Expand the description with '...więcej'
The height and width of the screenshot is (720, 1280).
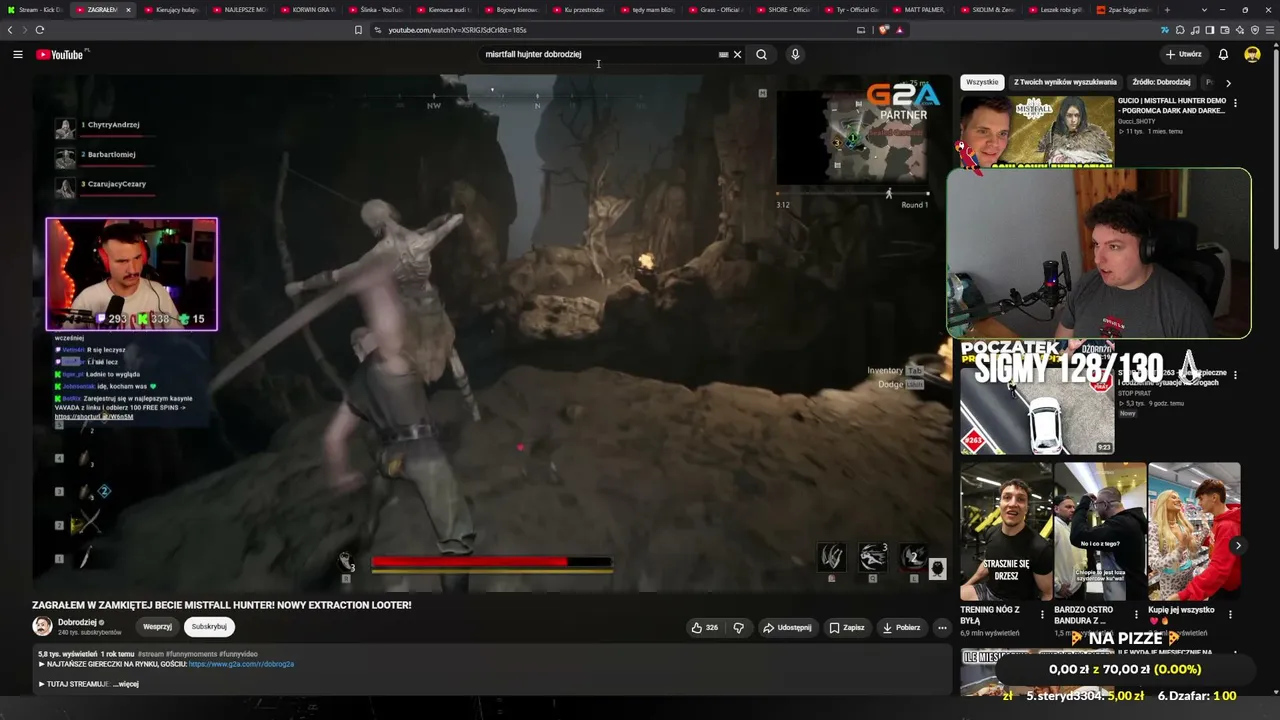[x=126, y=684]
